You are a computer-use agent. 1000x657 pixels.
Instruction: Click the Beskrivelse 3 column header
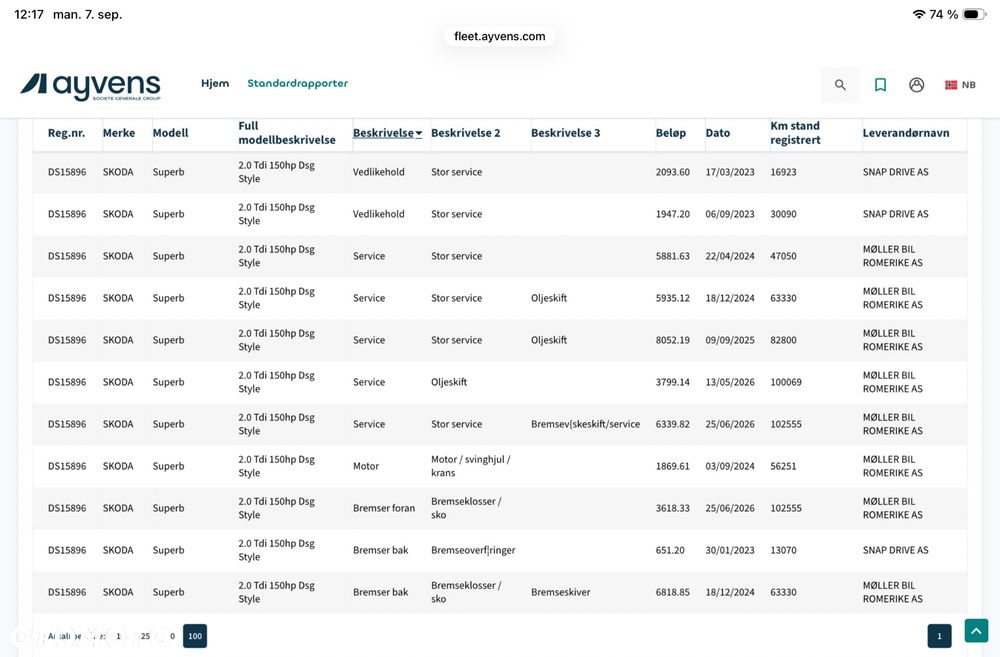[566, 133]
